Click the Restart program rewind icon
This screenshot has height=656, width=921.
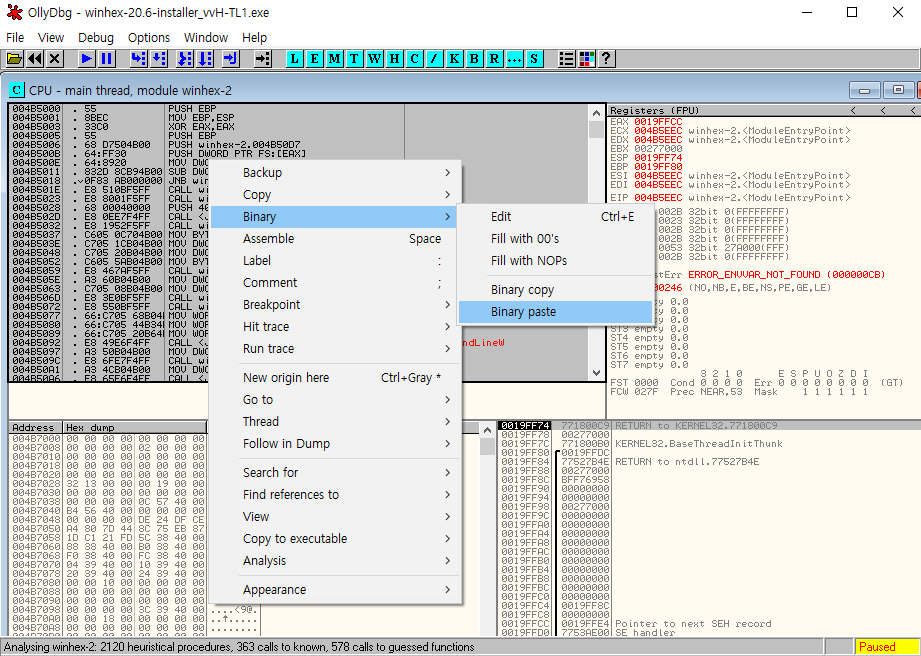click(x=35, y=59)
